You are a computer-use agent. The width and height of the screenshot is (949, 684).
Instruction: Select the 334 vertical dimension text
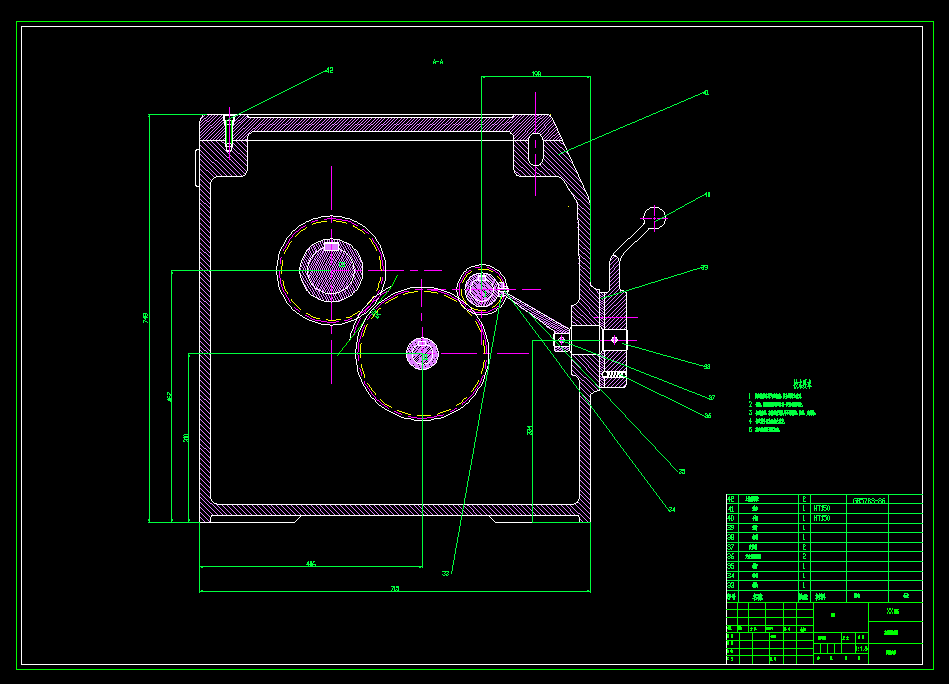530,430
